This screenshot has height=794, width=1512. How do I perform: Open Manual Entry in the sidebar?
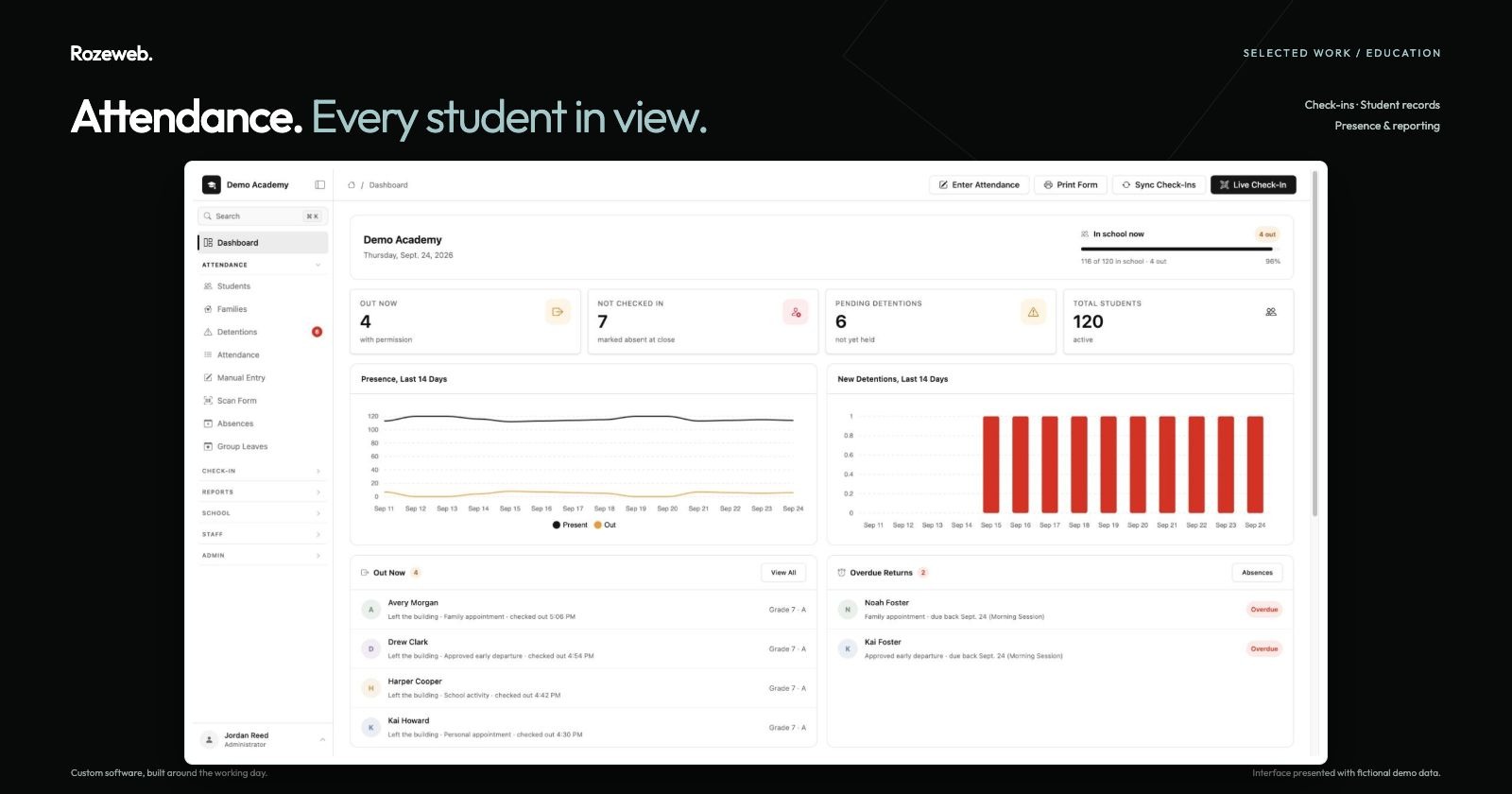(263, 378)
